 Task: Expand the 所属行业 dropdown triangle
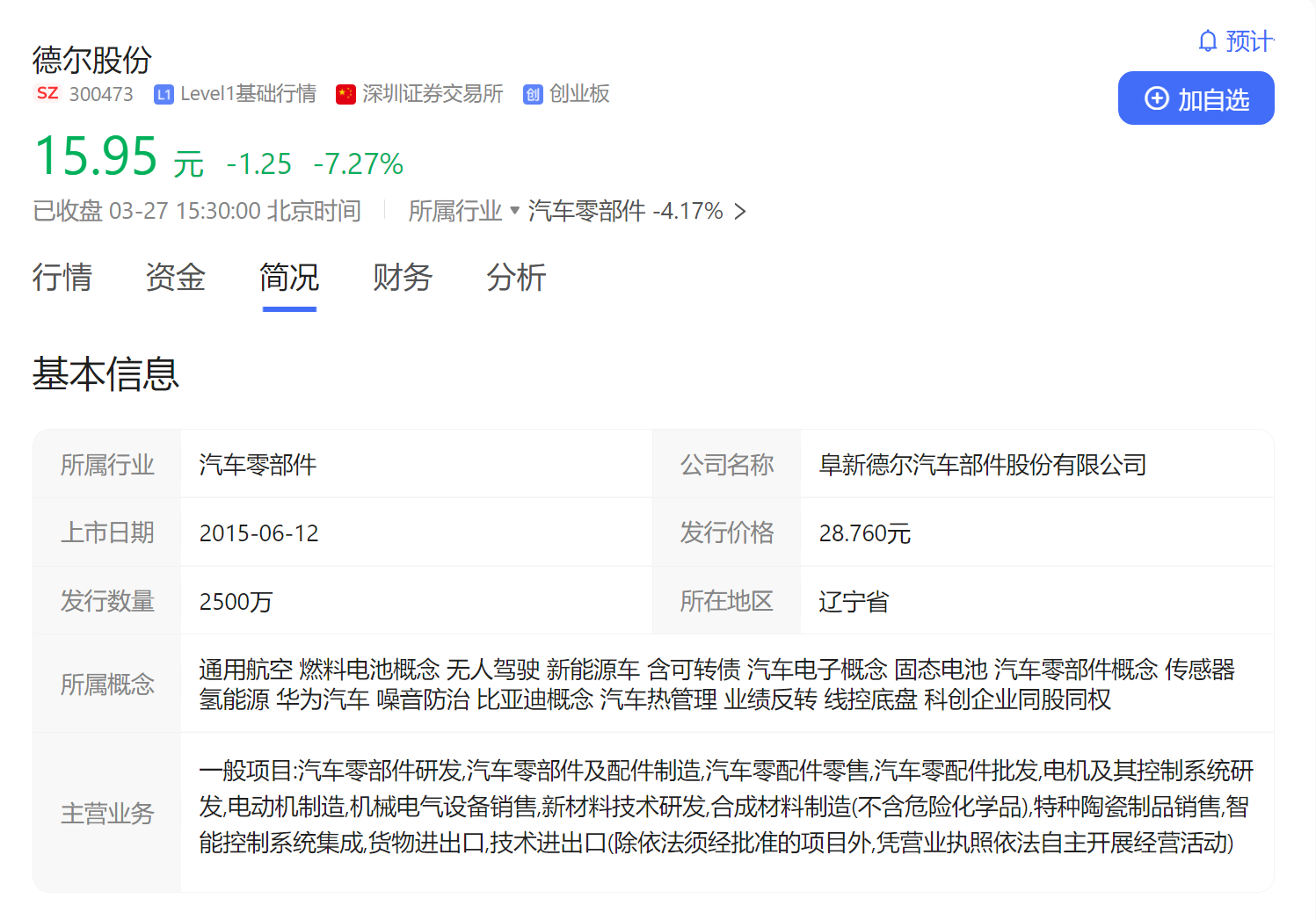[x=515, y=210]
